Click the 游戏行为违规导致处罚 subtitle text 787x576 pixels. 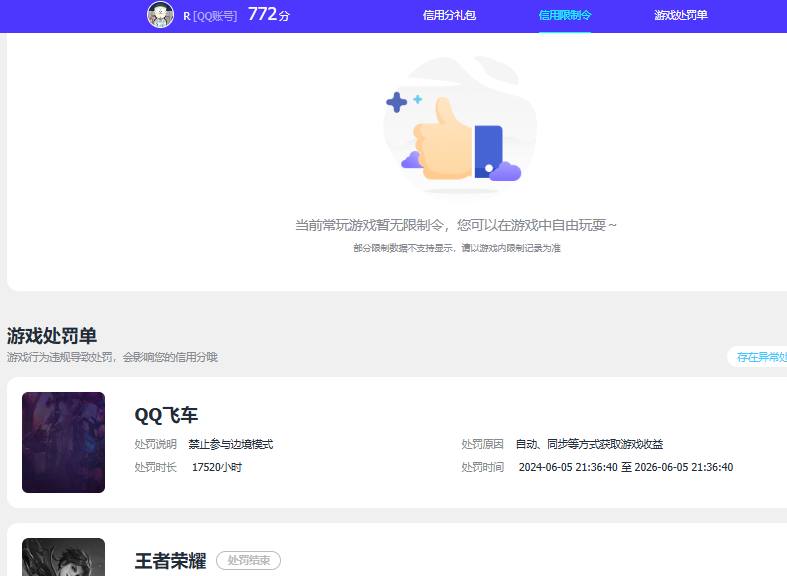(112, 357)
